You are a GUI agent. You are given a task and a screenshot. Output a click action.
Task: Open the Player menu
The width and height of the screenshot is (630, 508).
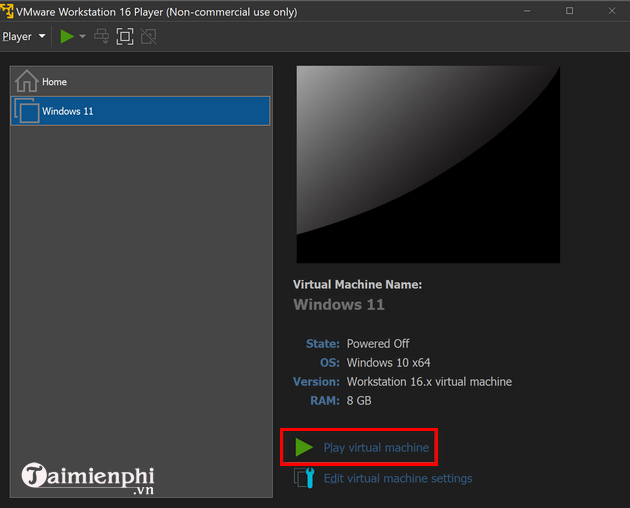[x=23, y=37]
